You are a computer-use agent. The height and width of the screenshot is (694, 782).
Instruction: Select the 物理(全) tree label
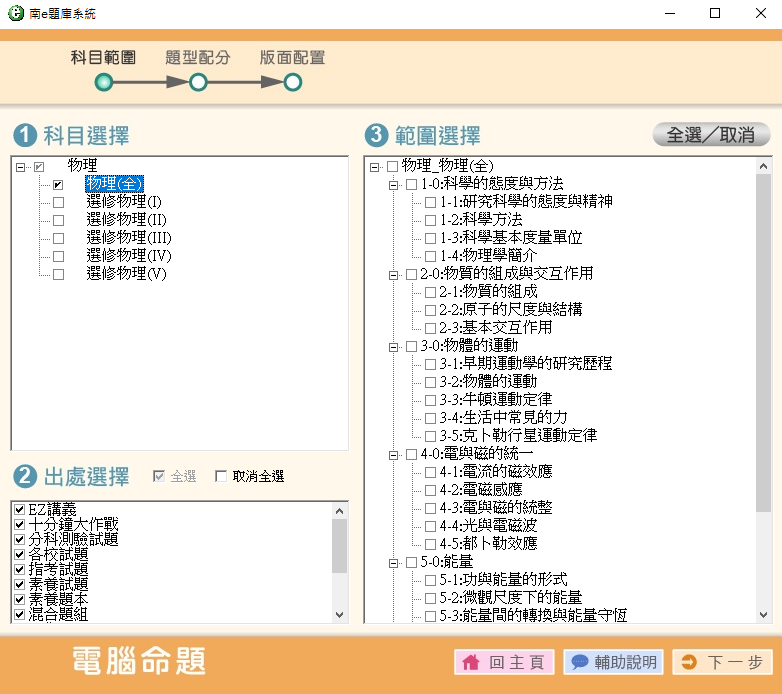point(114,184)
